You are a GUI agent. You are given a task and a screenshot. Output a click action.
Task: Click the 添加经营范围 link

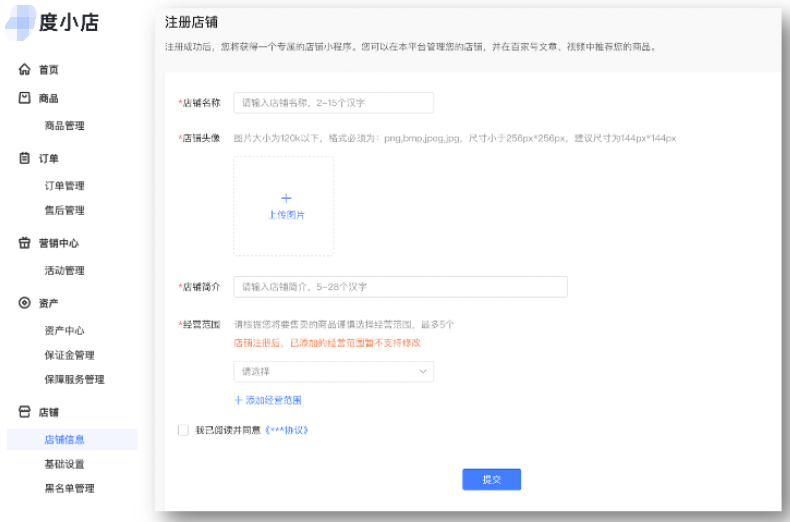(x=268, y=400)
